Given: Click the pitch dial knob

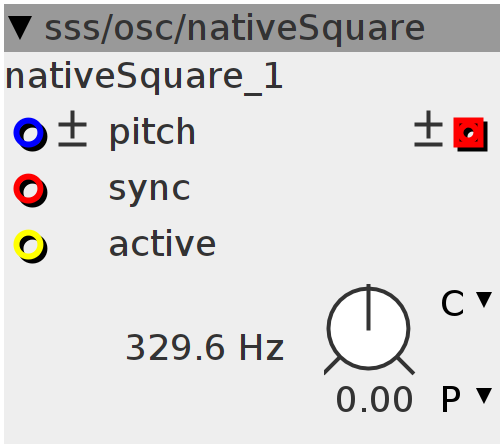Looking at the screenshot, I should [369, 329].
